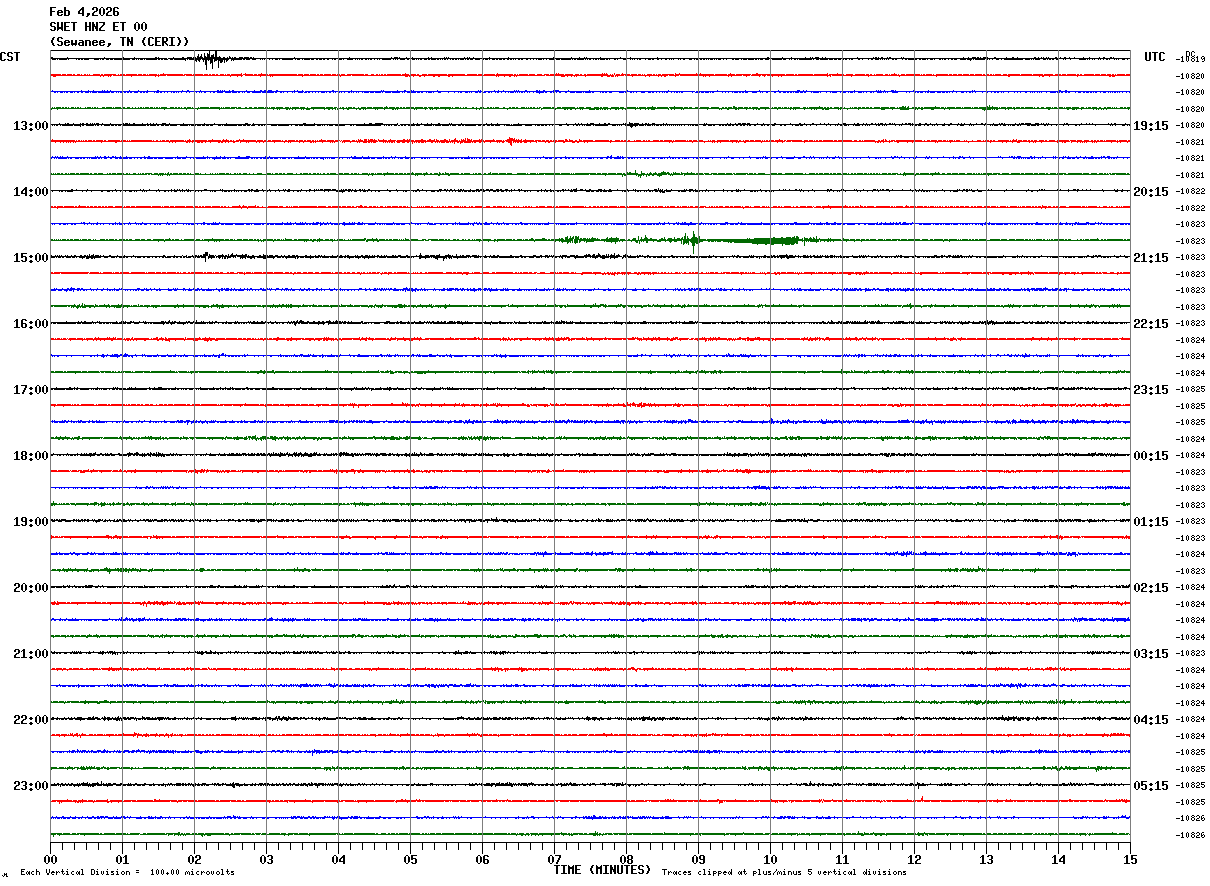Select the 21:00 CST time label

[31, 654]
